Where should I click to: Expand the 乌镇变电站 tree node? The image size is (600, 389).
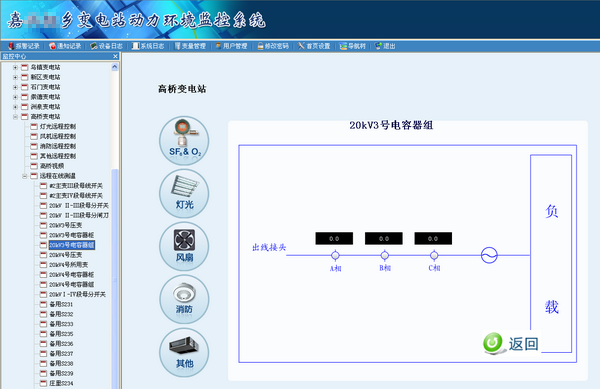point(15,67)
